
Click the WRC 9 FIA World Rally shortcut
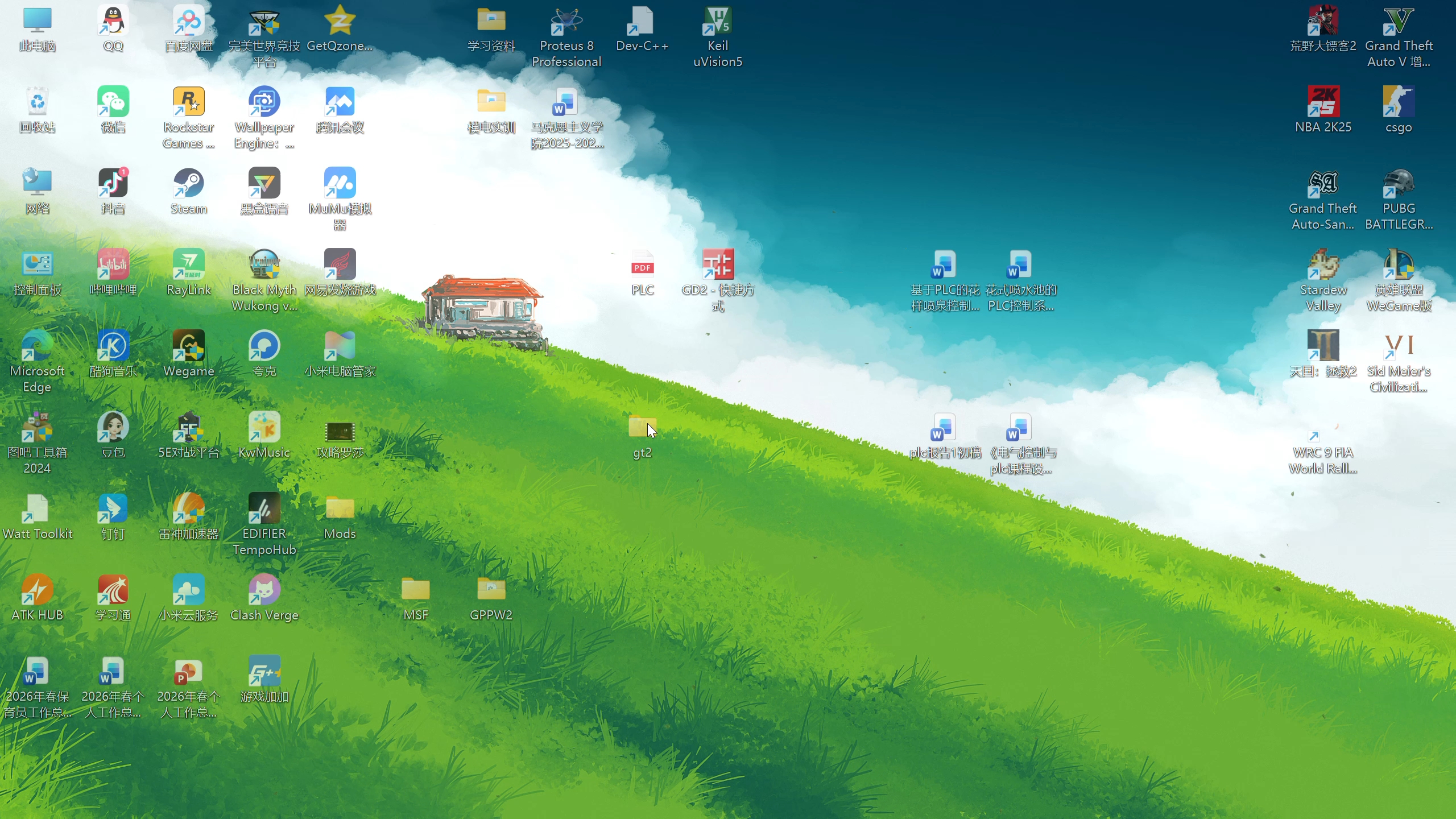[x=1323, y=428]
